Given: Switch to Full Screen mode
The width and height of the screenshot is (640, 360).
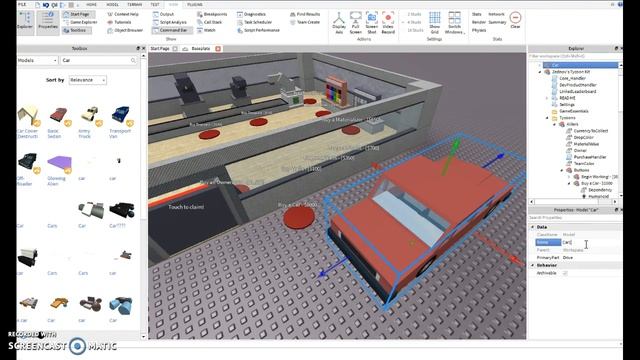Looking at the screenshot, I should coord(356,22).
